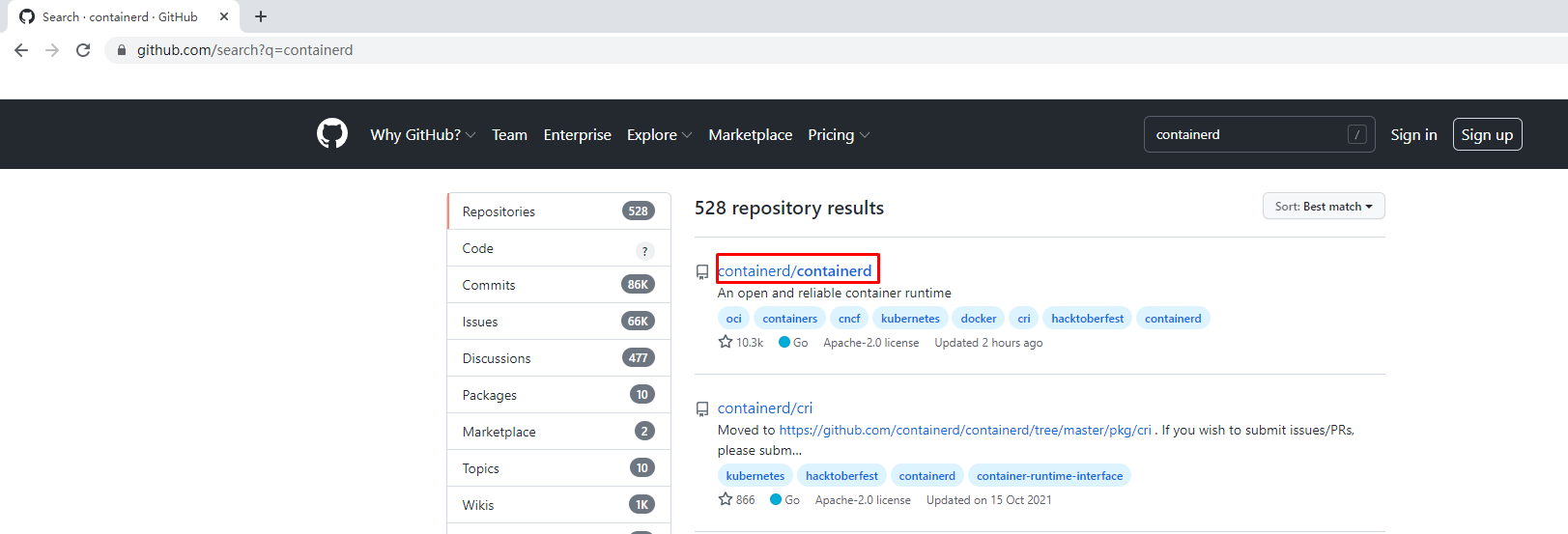Open the containerd/containerd repository link

coord(795,270)
